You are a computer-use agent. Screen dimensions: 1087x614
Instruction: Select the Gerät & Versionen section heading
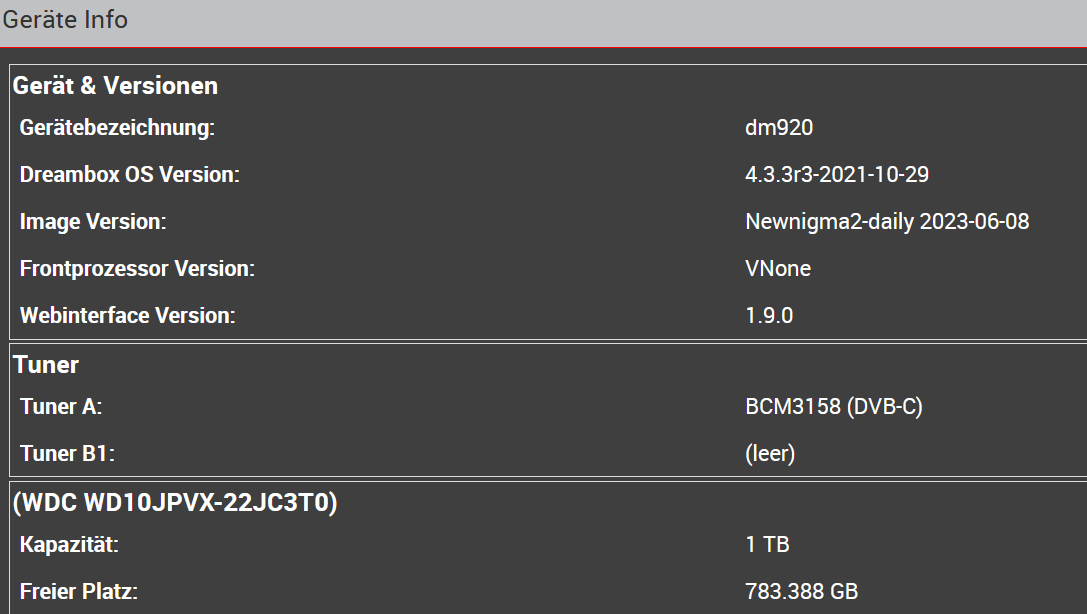click(x=115, y=86)
